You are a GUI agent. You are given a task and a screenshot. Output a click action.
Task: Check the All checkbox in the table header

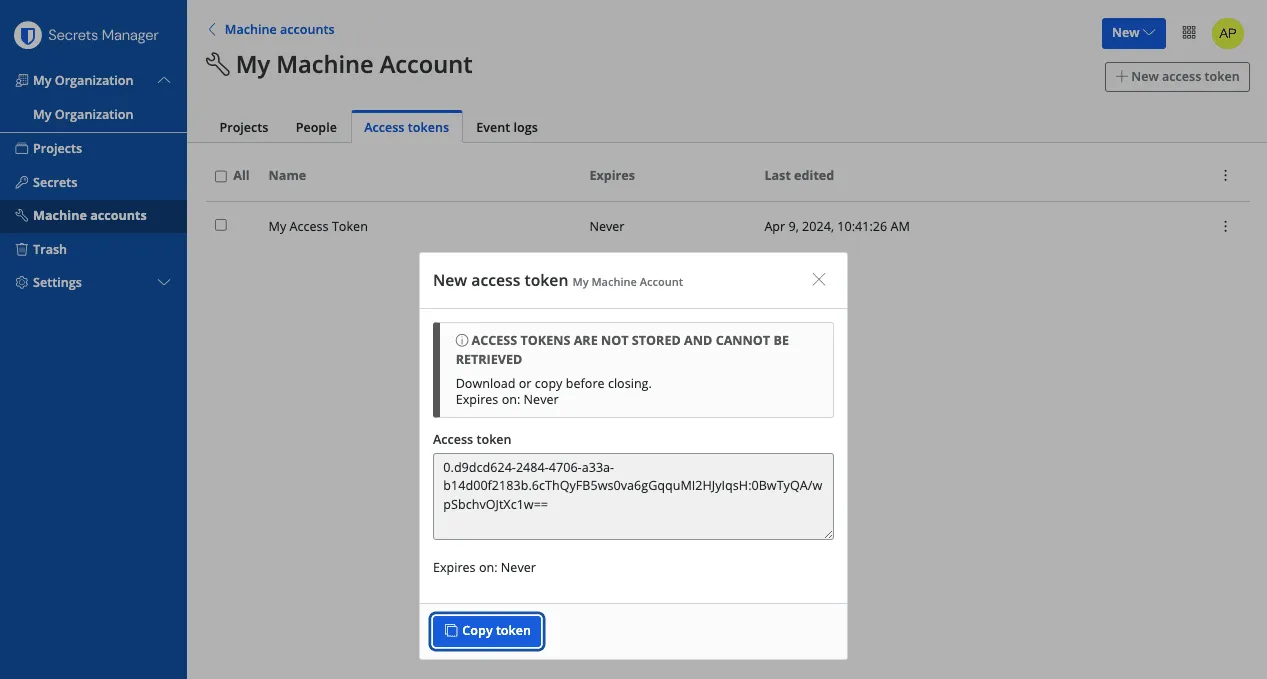click(220, 175)
